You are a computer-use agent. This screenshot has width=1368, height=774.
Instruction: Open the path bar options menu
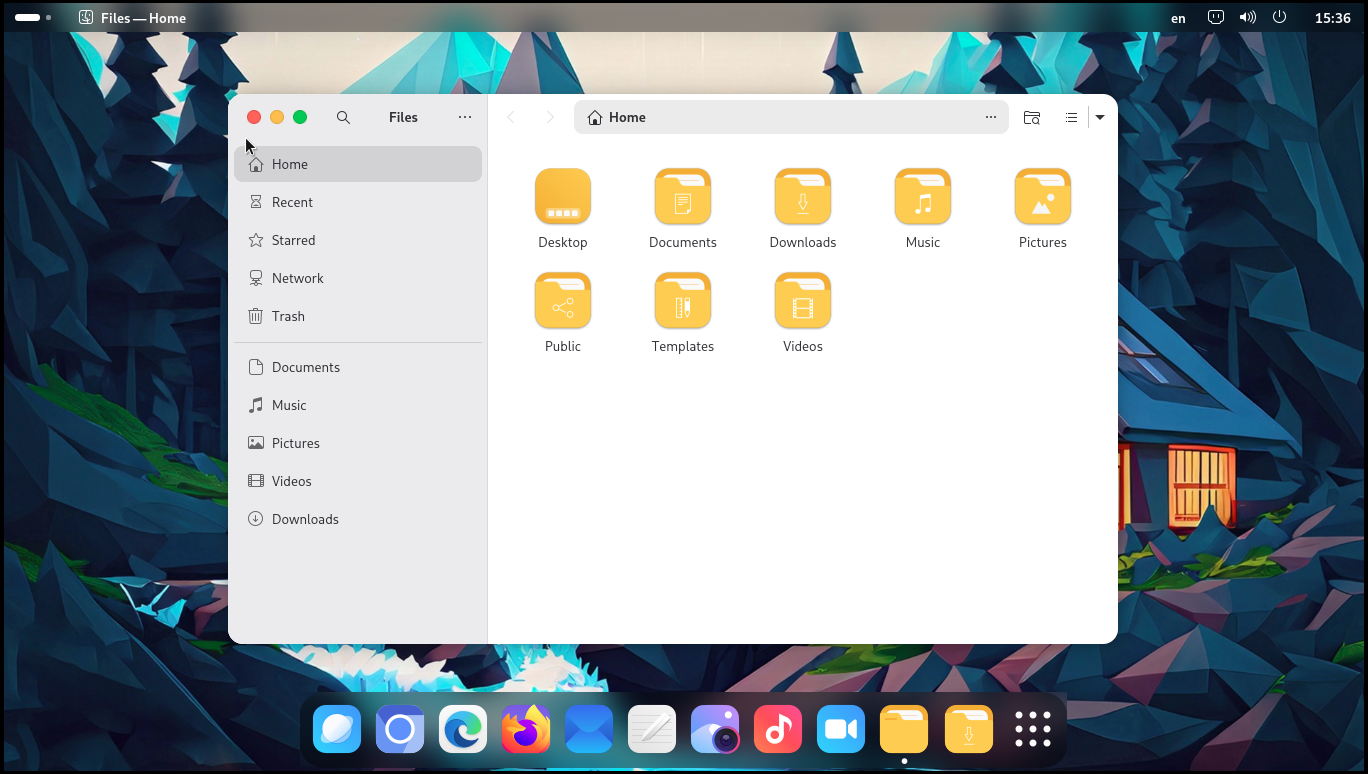991,117
